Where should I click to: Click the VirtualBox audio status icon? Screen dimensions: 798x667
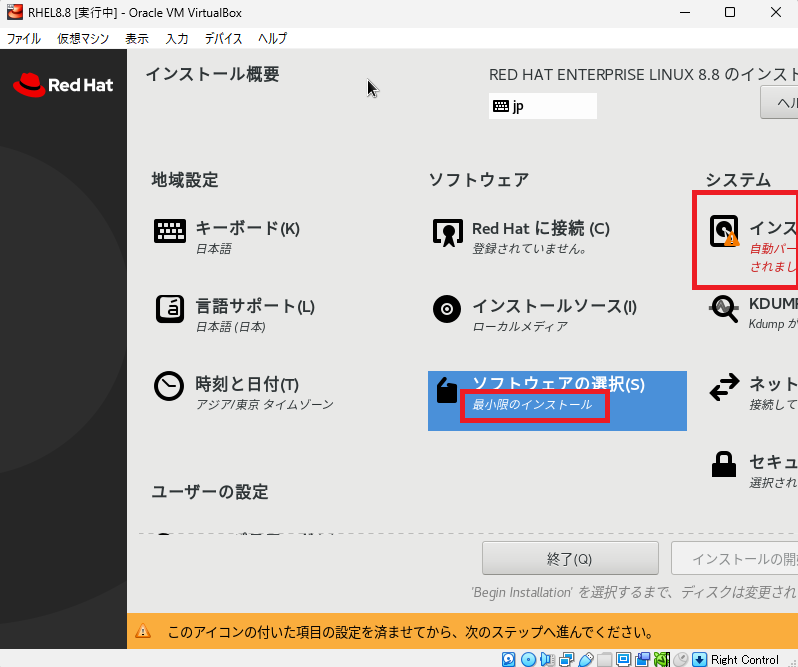click(x=547, y=659)
